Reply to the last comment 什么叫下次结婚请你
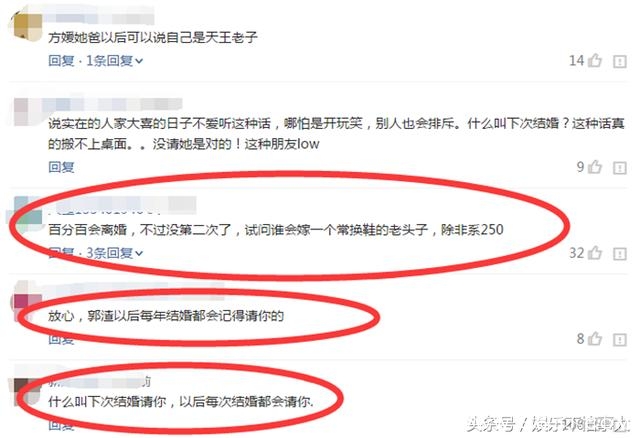This screenshot has height=438, width=640. click(61, 425)
